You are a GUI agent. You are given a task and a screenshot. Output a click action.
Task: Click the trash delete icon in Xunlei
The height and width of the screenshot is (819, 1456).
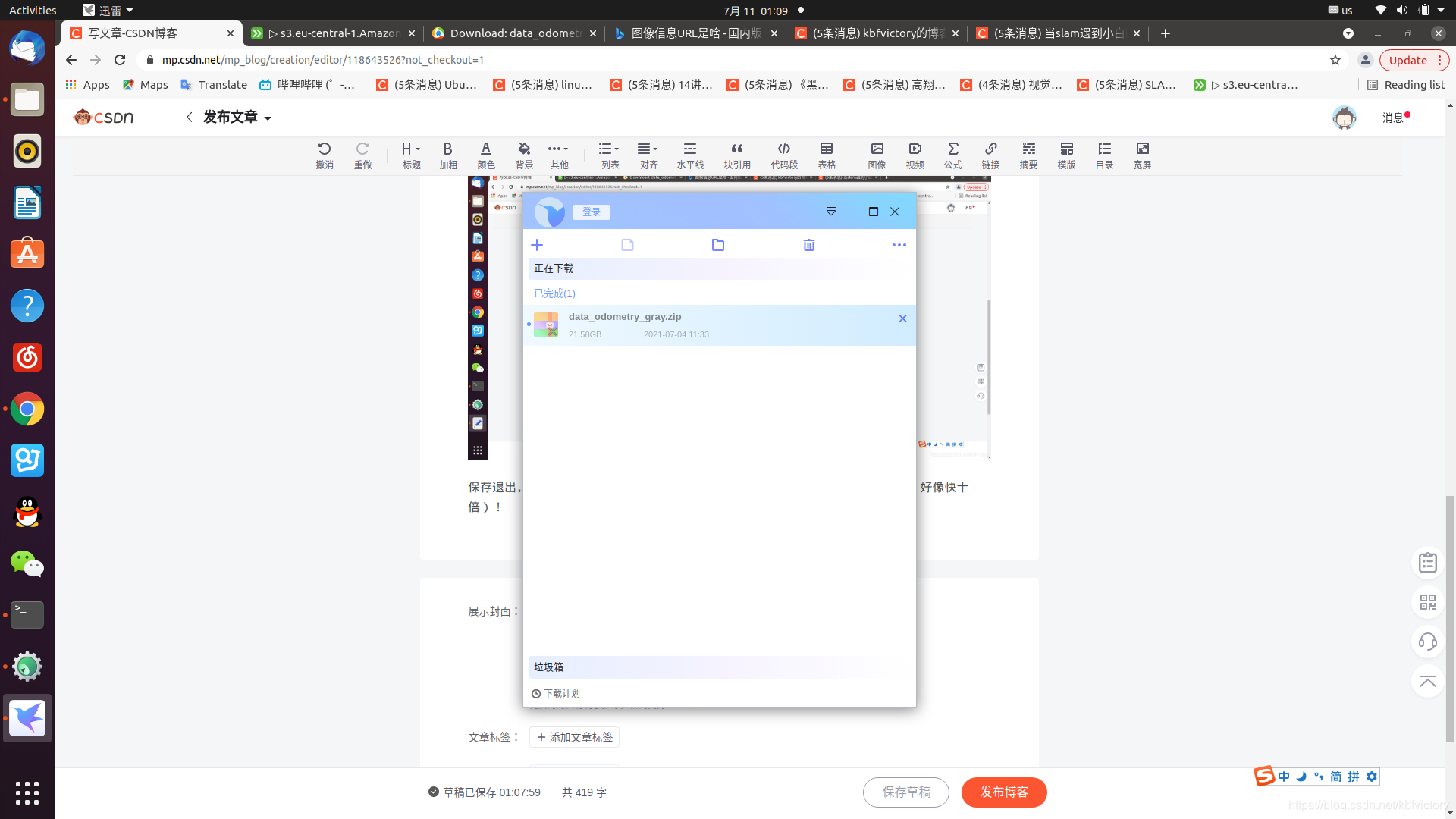point(808,245)
